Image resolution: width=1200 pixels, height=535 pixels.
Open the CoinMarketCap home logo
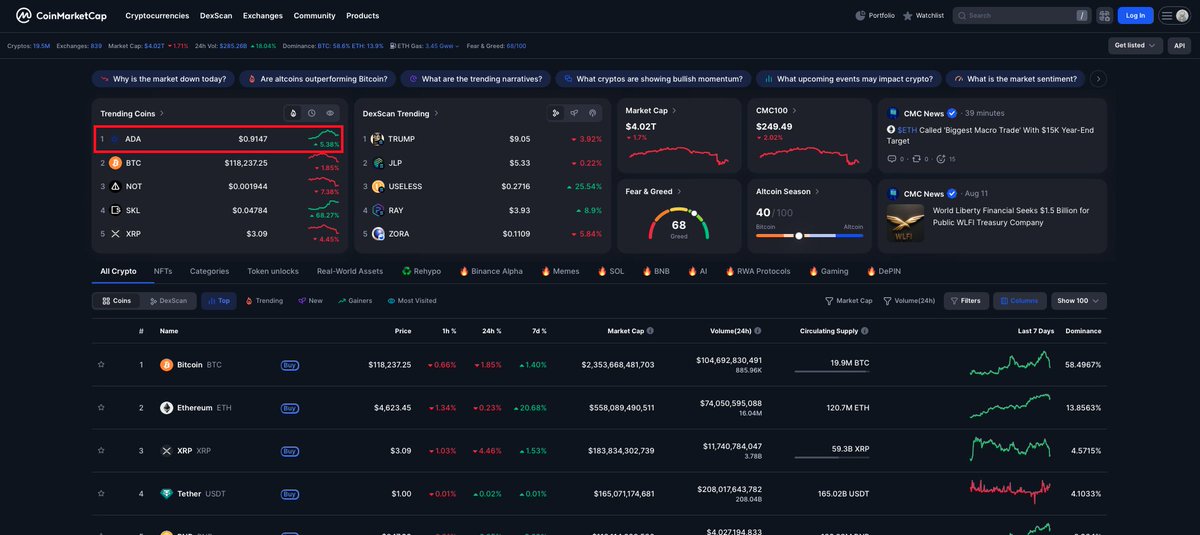[61, 16]
